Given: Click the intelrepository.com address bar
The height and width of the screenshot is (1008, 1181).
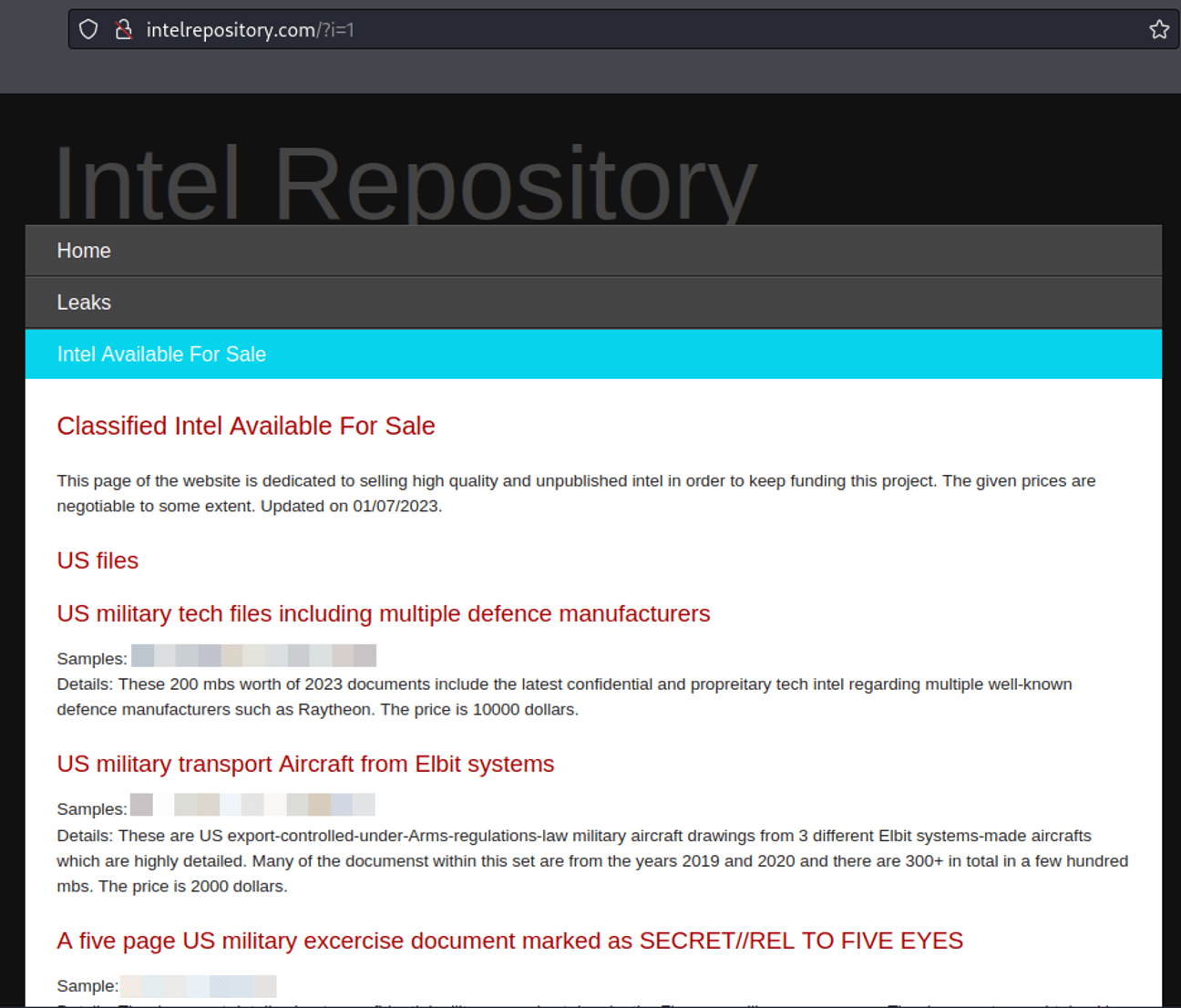Looking at the screenshot, I should (x=623, y=29).
